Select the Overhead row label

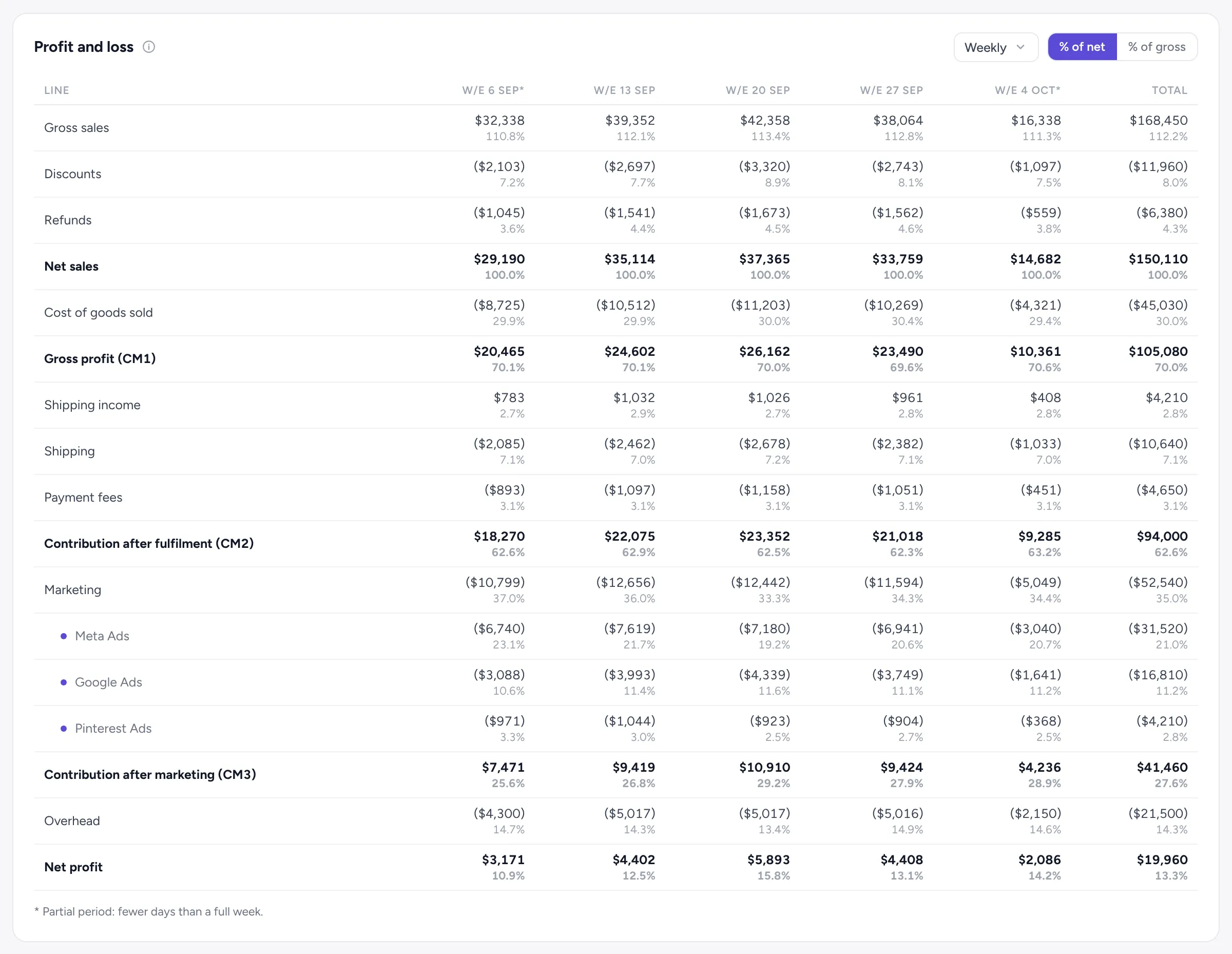point(72,822)
